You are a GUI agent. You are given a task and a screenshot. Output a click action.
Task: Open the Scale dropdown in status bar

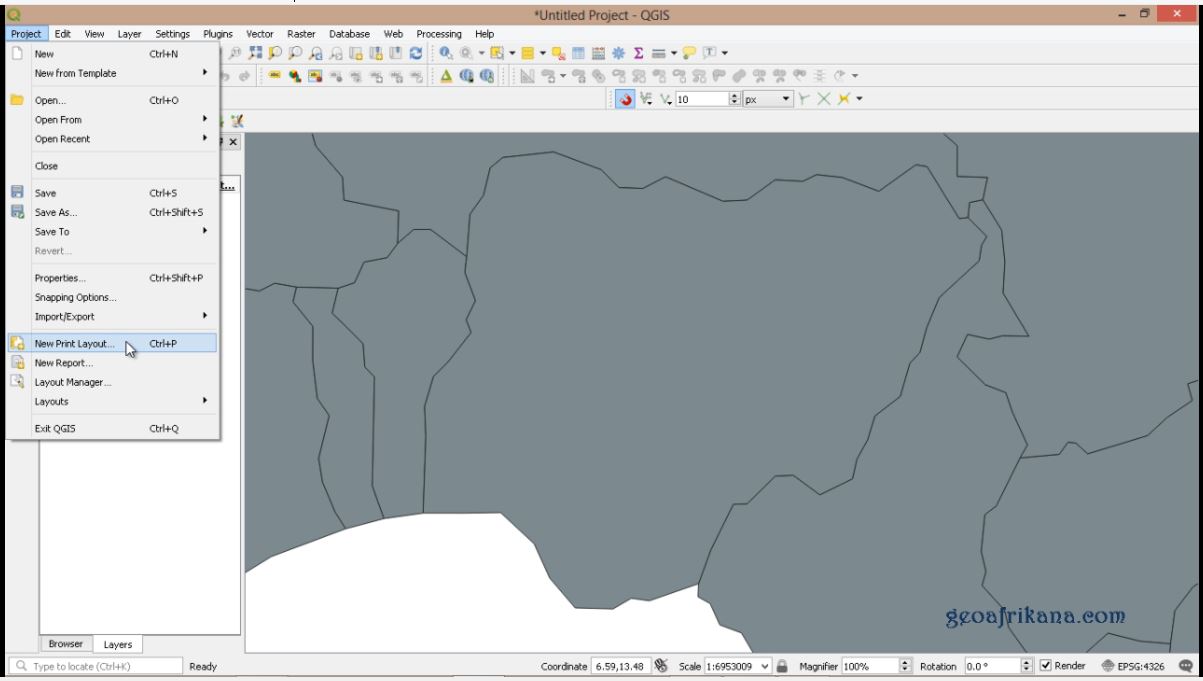point(766,665)
